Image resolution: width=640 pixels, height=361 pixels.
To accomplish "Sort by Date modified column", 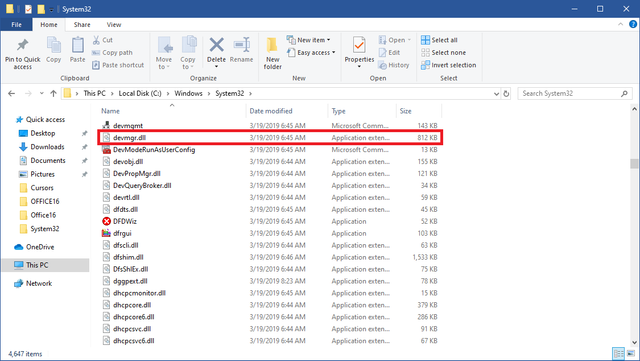I will pyautogui.click(x=271, y=111).
